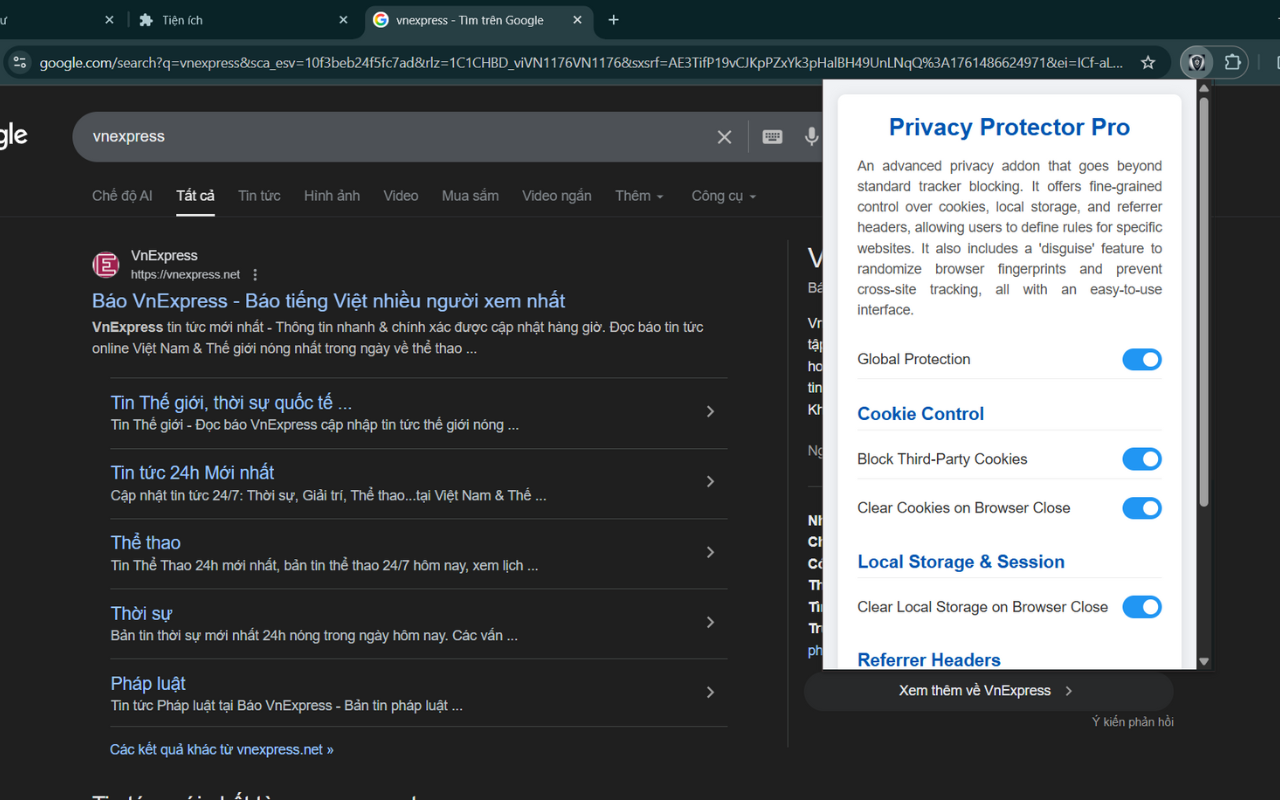Screen dimensions: 1280x800
Task: Expand the Công cụ menu
Action: click(x=722, y=195)
